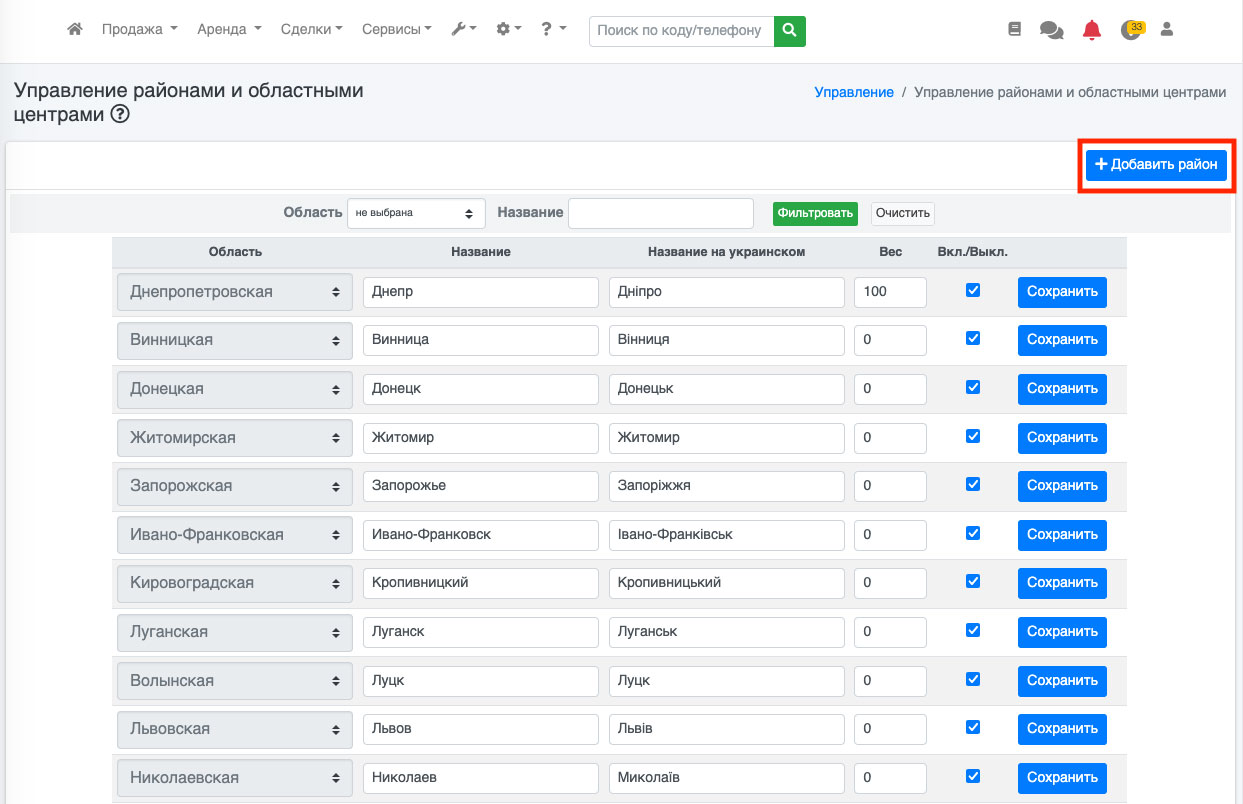This screenshot has height=804, width=1243.
Task: Open the book icon in header
Action: coord(1015,30)
